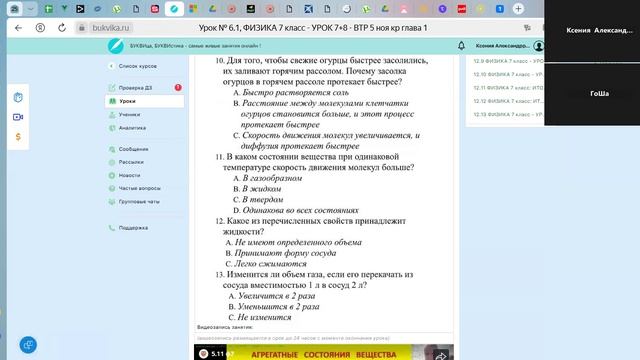Click the Bukvika round logo in header
Viewport: 640px width, 360px height.
pyautogui.click(x=116, y=46)
